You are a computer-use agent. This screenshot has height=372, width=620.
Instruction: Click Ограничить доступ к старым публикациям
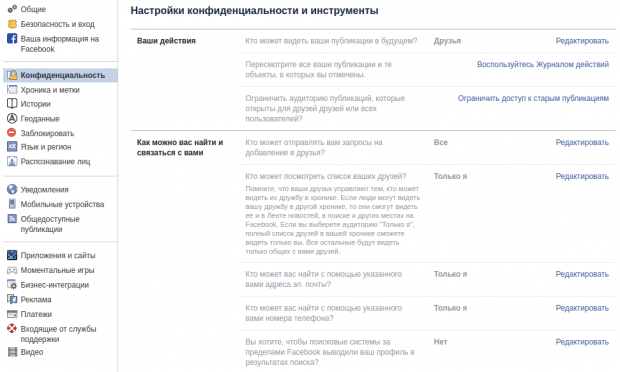point(533,98)
